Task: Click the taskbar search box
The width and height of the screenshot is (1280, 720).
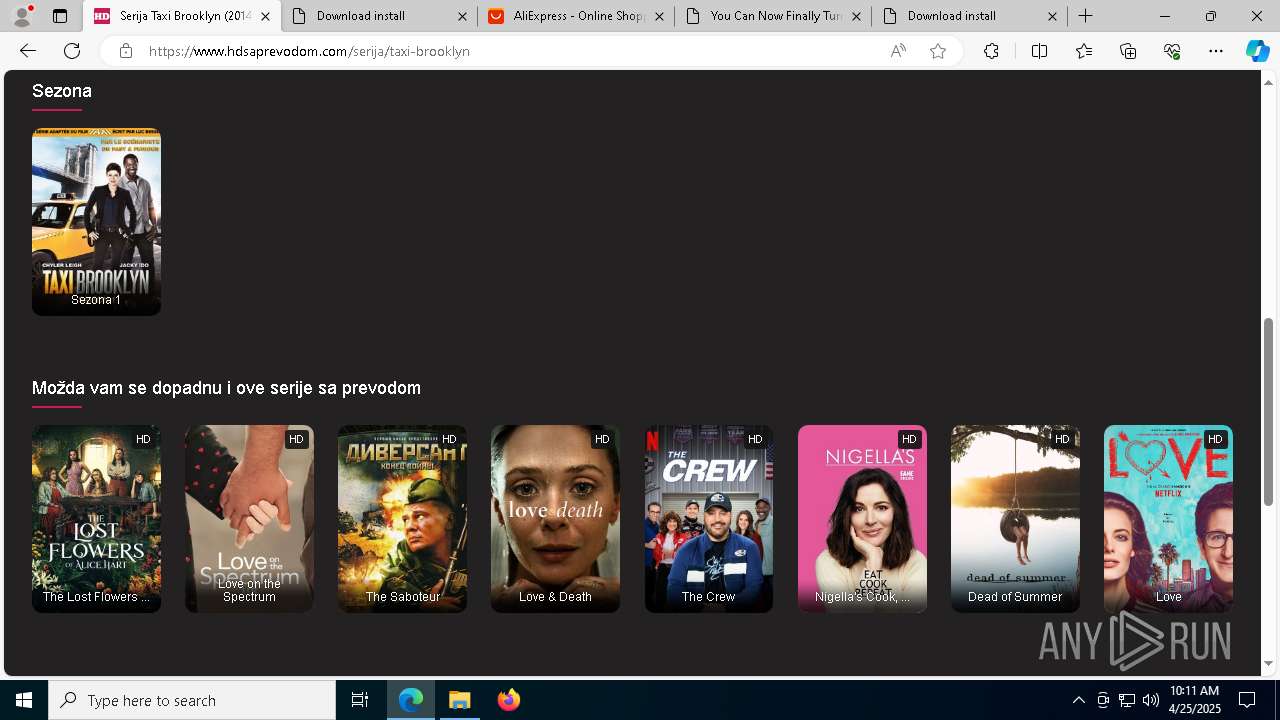Action: point(192,700)
